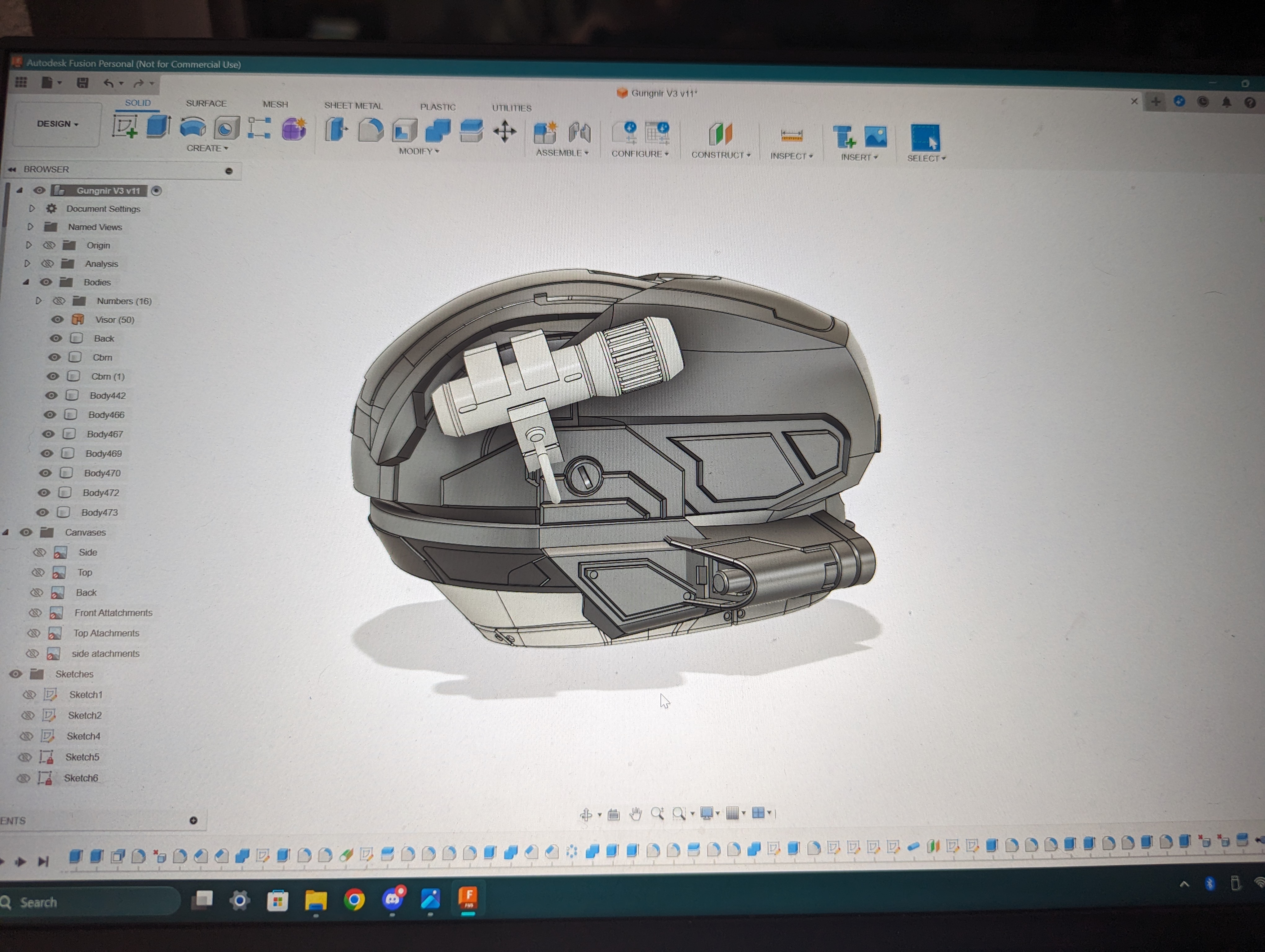1265x952 pixels.
Task: Play the timeline history
Action: [20, 861]
